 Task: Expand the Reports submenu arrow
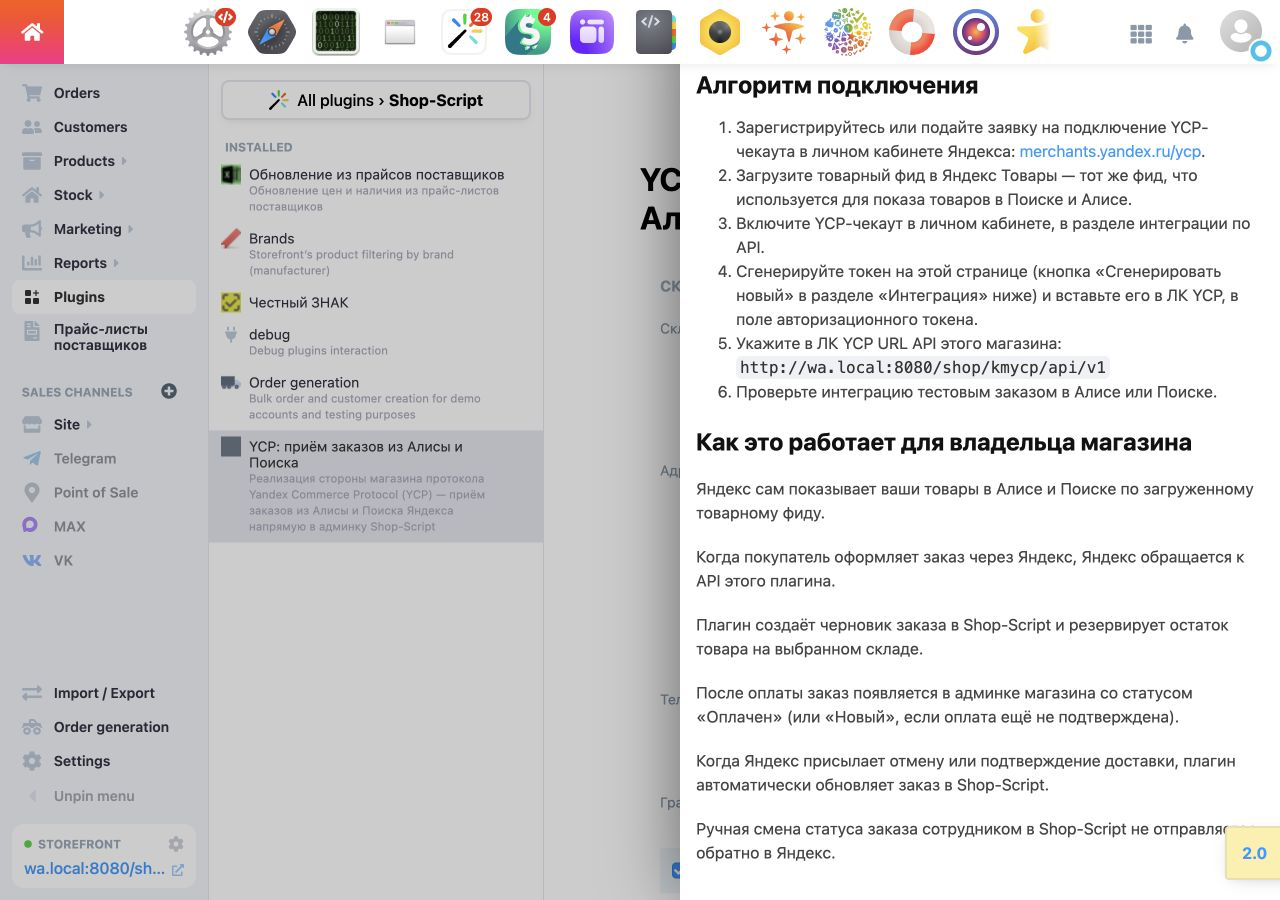[116, 263]
